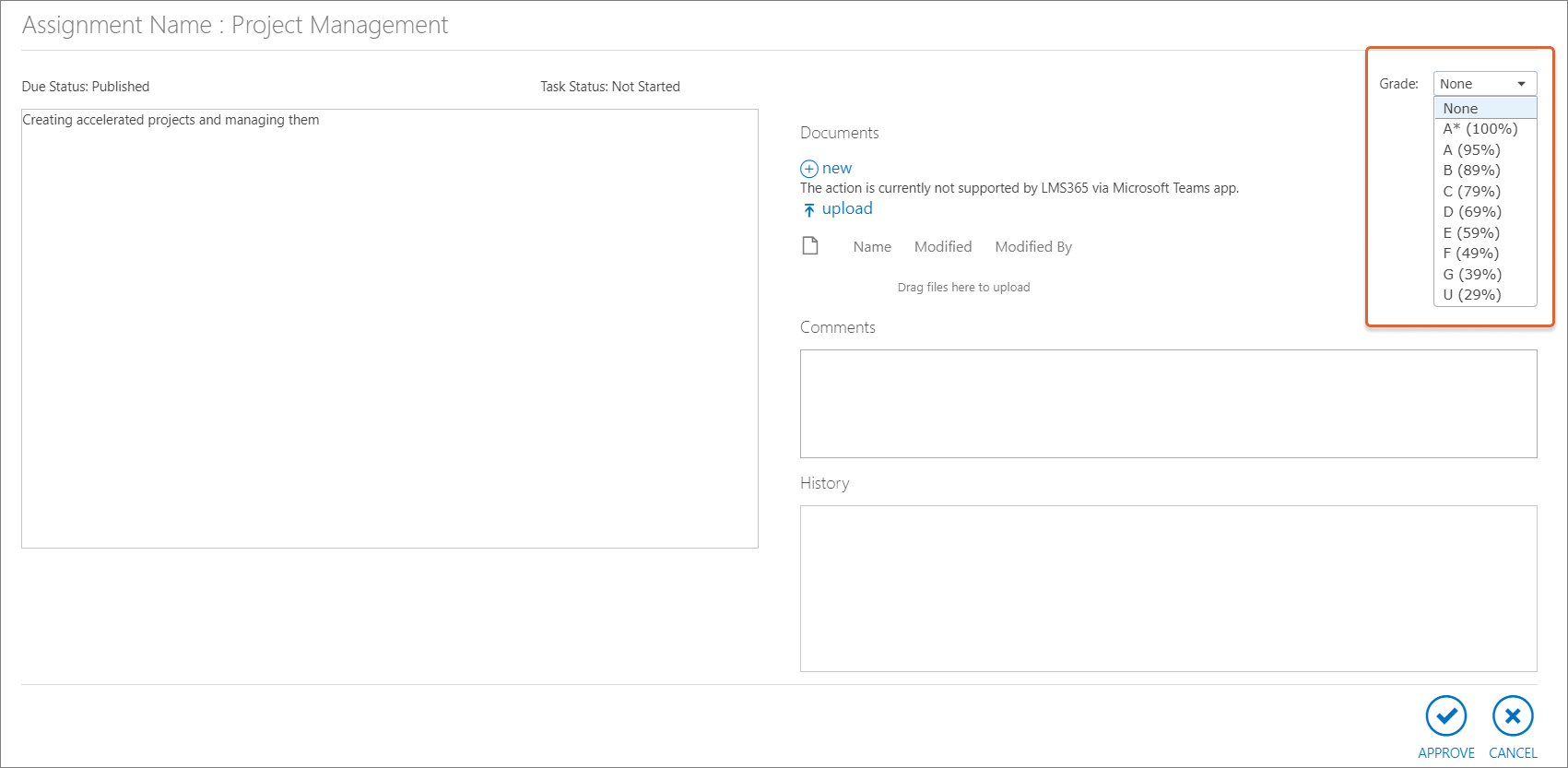Click the Cancel X icon
Image resolution: width=1568 pixels, height=768 pixels.
click(x=1513, y=716)
